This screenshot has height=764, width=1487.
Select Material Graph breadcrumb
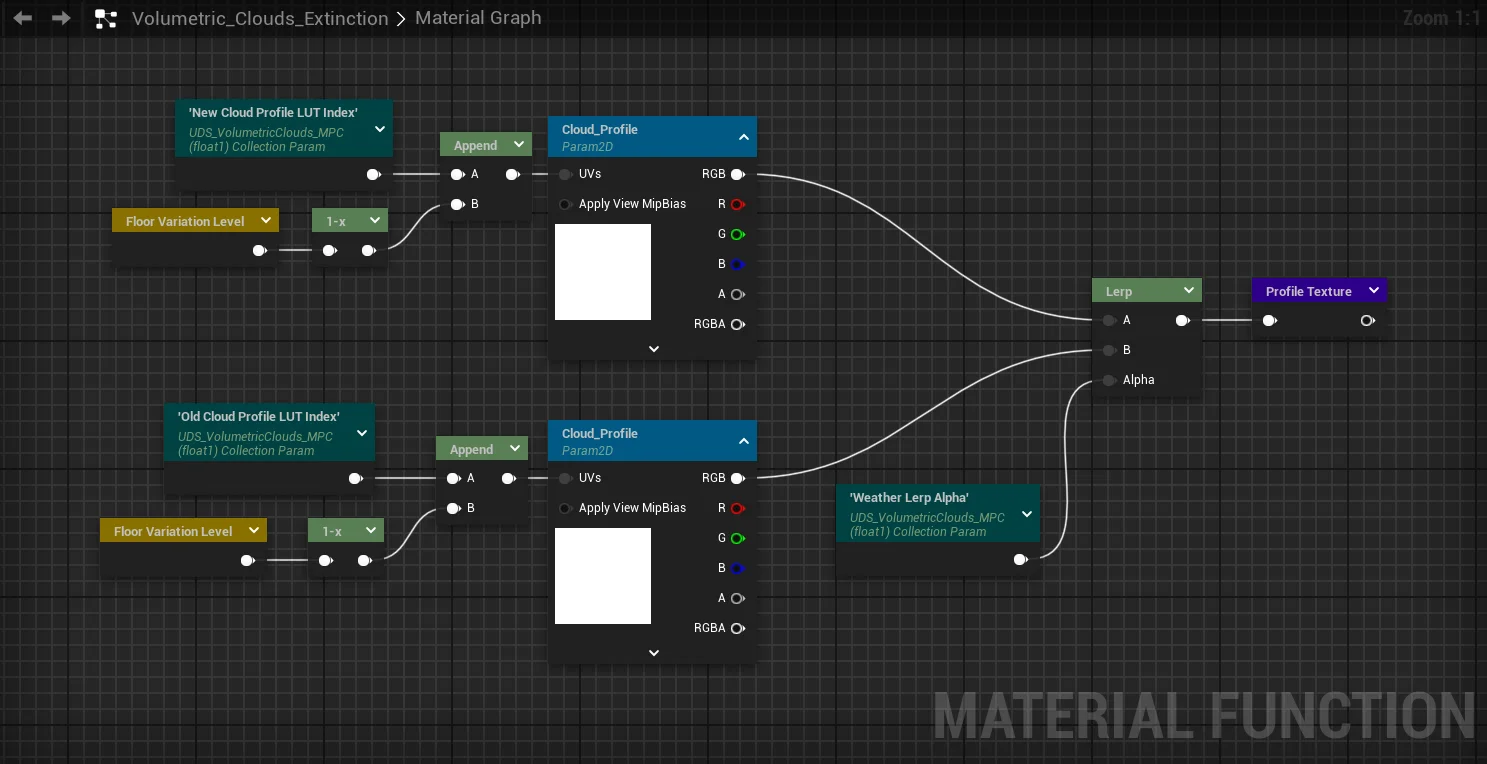478,18
